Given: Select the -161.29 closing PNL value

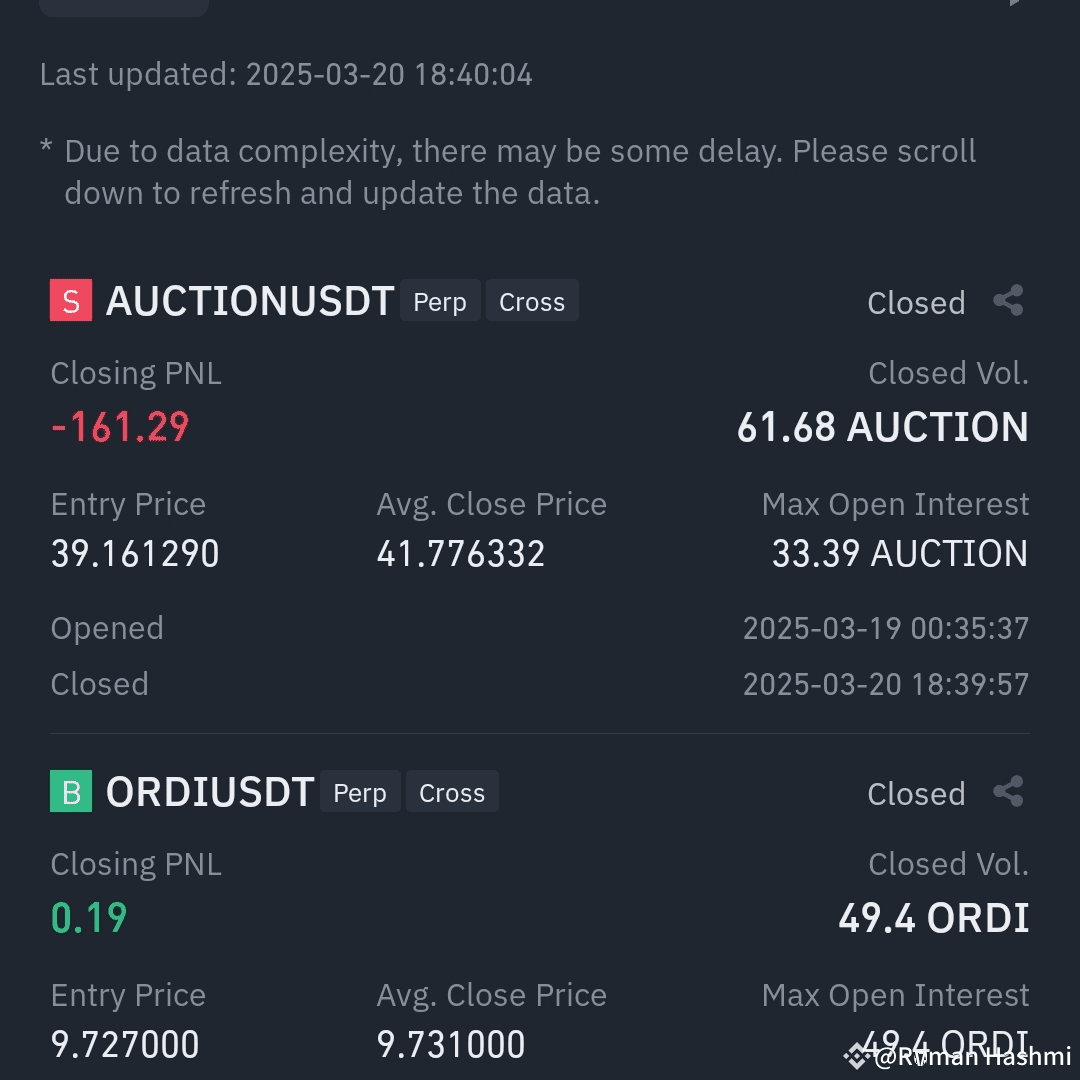Looking at the screenshot, I should point(120,426).
